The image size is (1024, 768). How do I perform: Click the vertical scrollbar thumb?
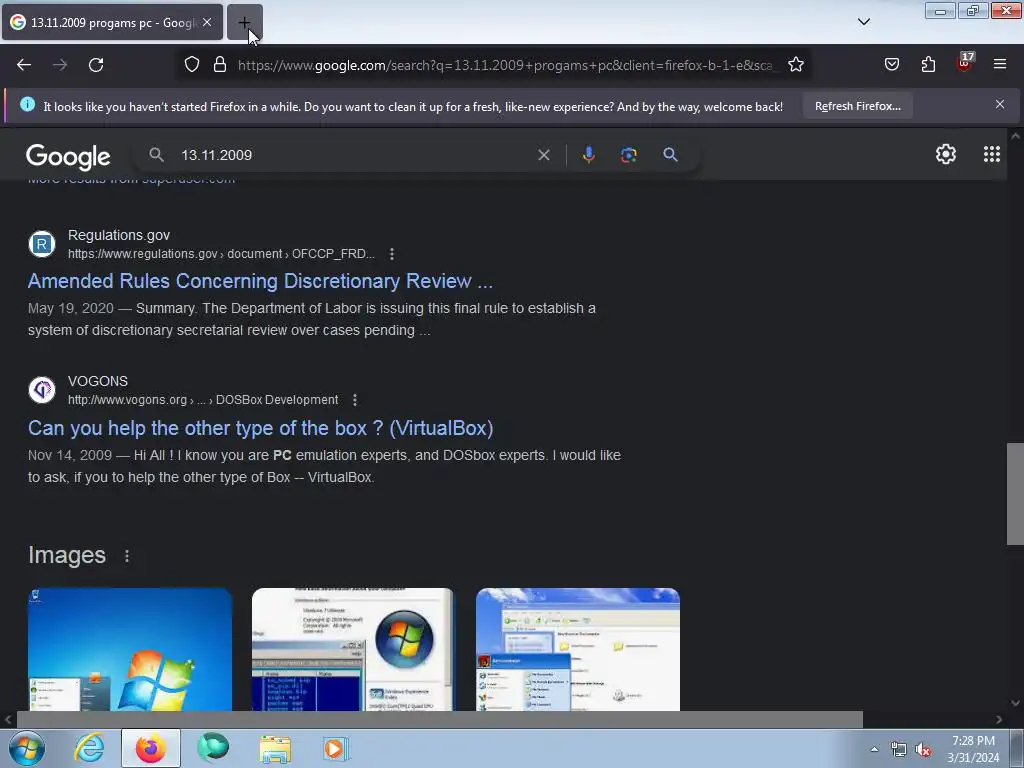click(1015, 494)
